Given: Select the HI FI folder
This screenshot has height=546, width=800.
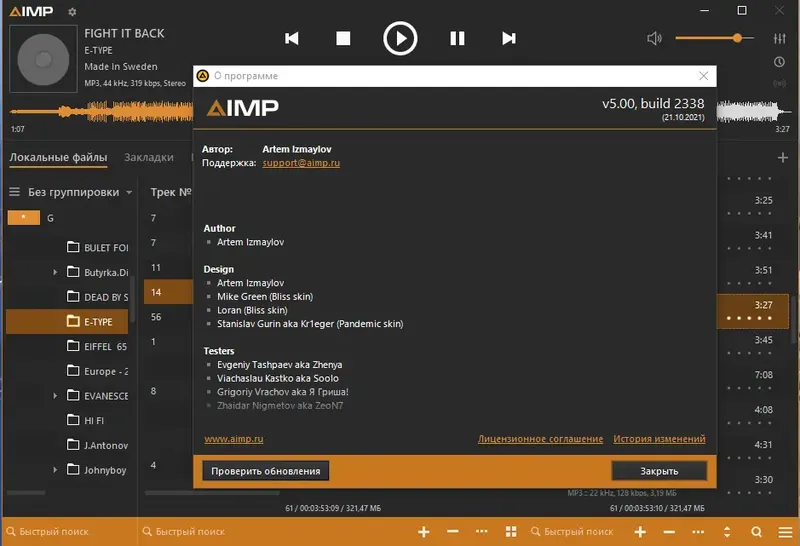Looking at the screenshot, I should (x=86, y=420).
